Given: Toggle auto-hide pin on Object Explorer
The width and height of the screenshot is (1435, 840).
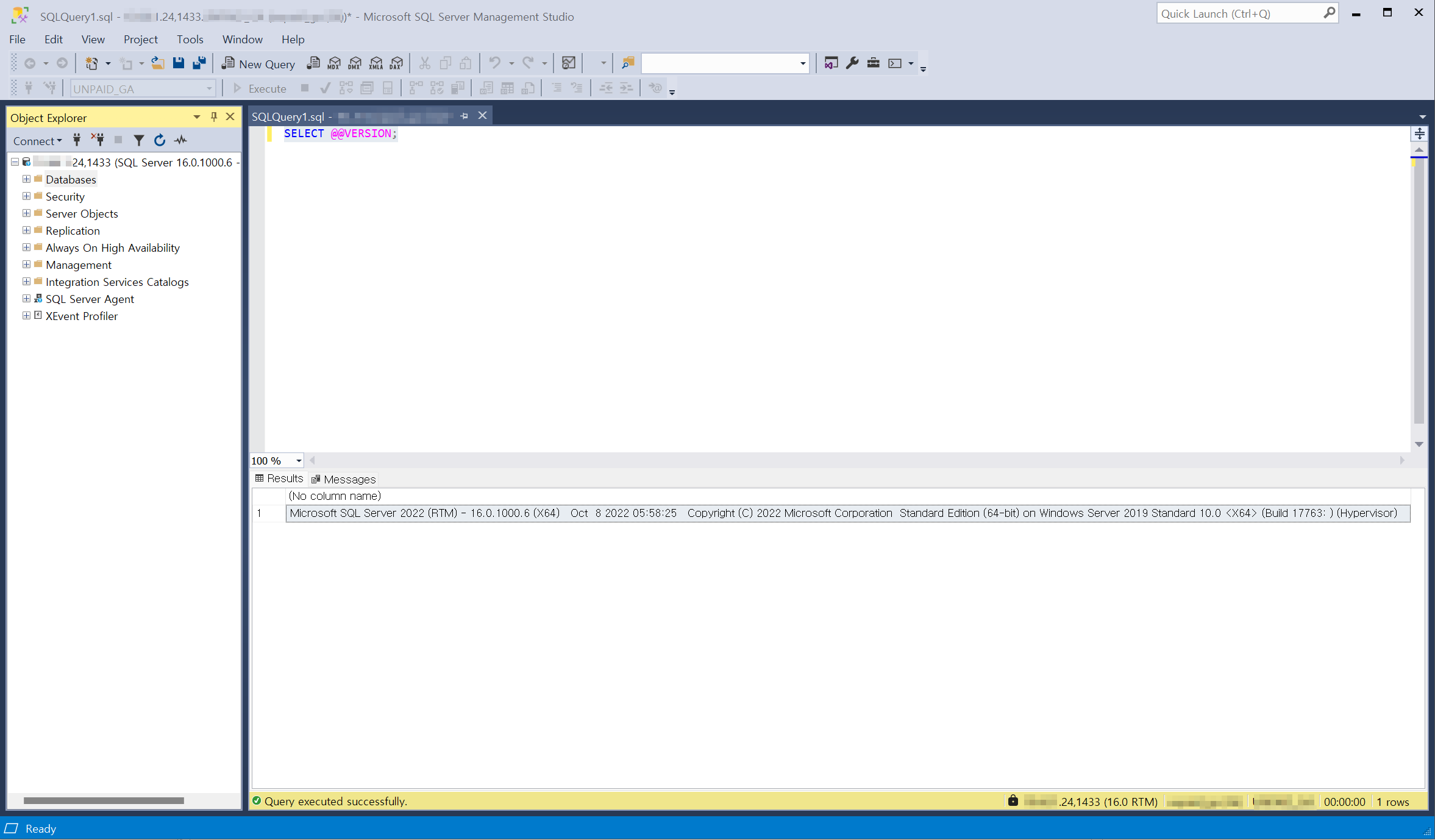Looking at the screenshot, I should (214, 117).
